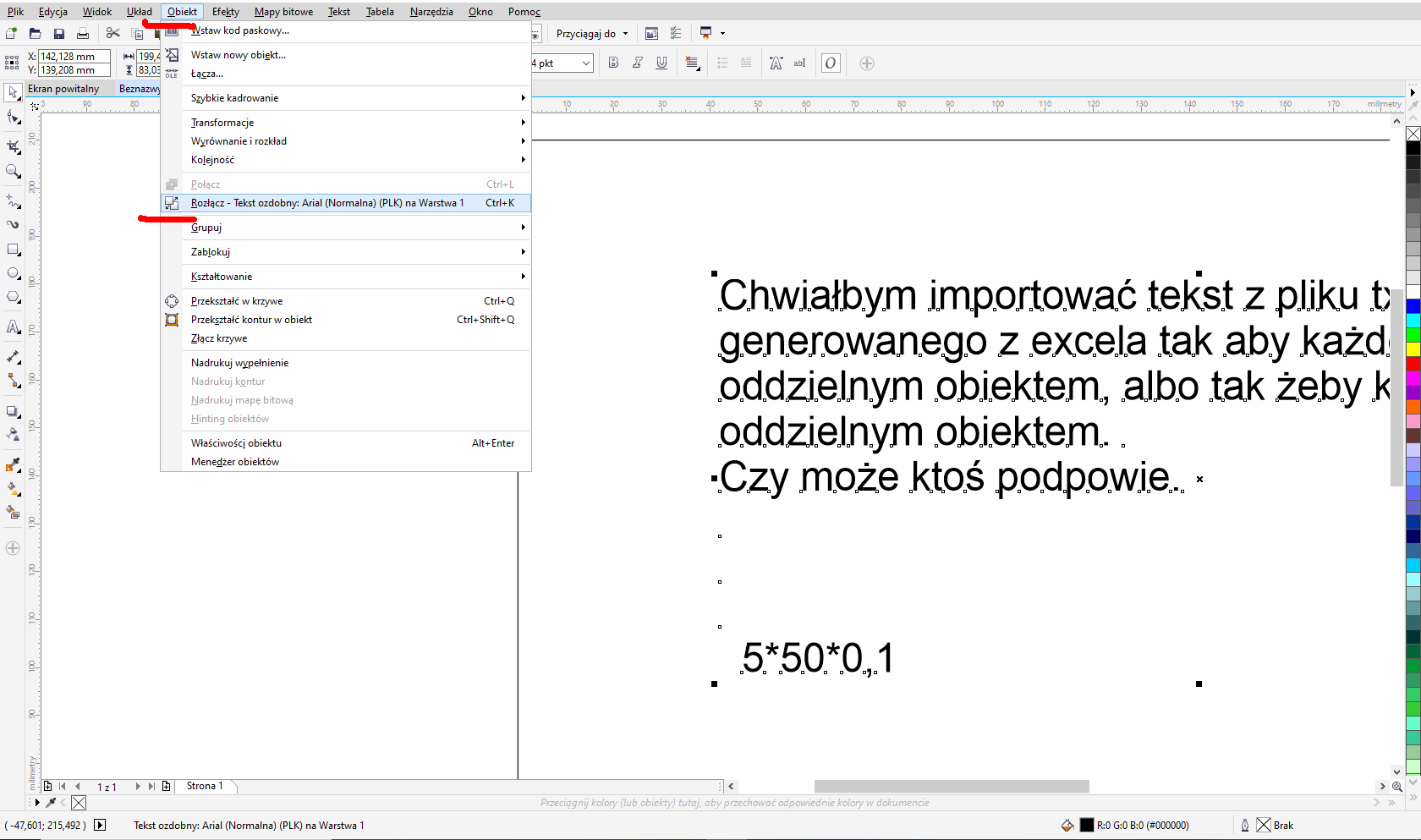1421x840 pixels.
Task: Open the Efekty menu
Action: (x=225, y=12)
